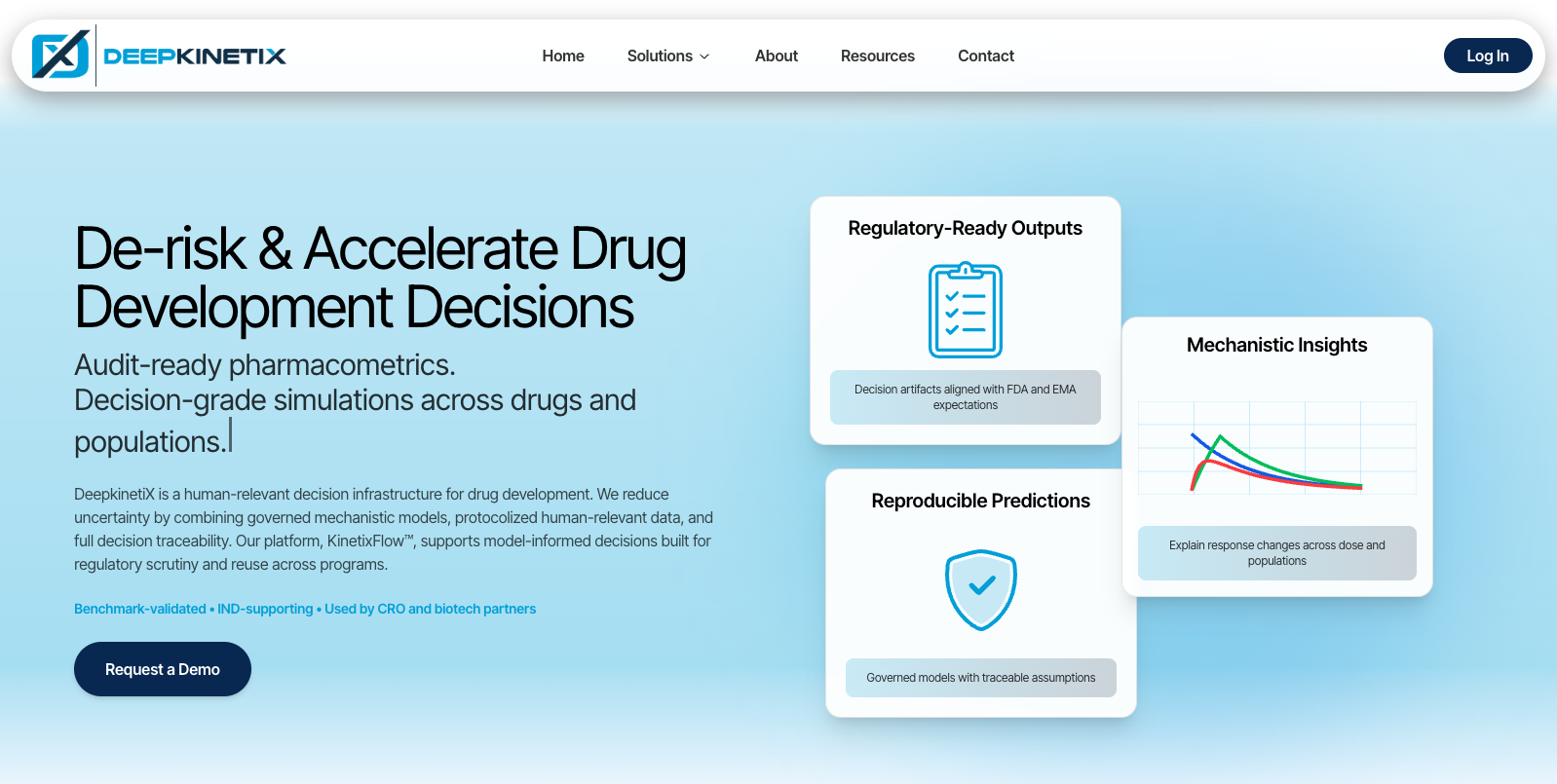The width and height of the screenshot is (1557, 784).
Task: Click the Request a Demo button
Action: click(163, 669)
